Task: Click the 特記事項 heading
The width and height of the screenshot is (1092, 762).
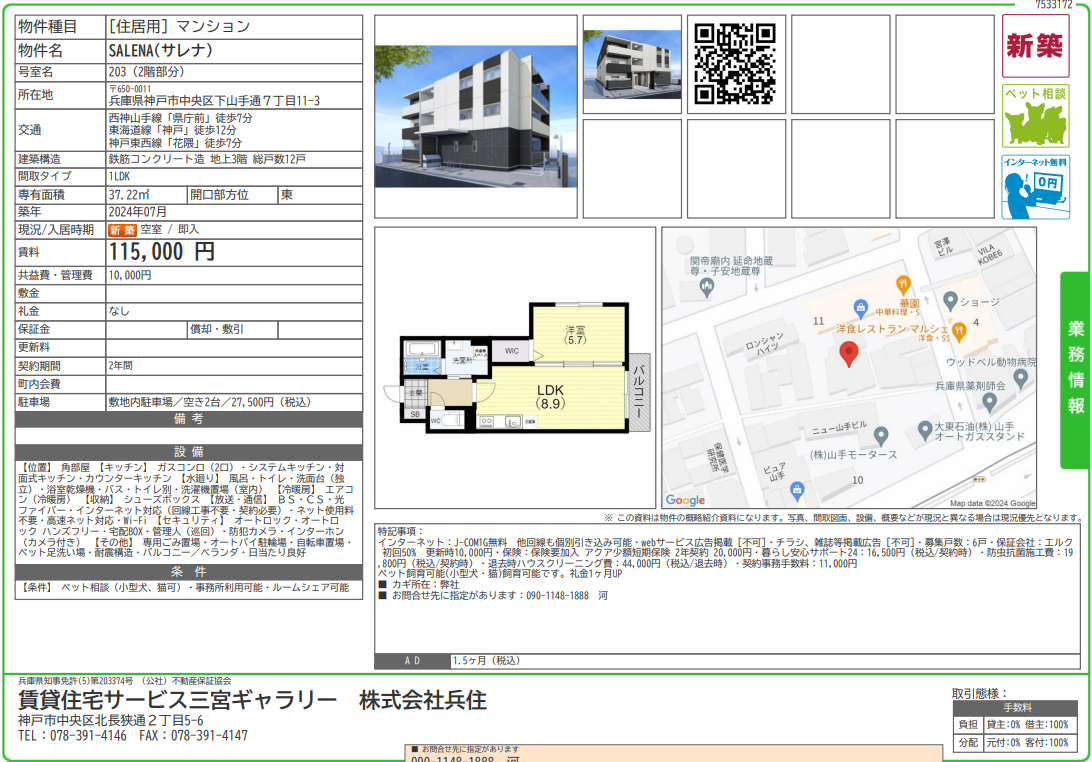Action: tap(401, 531)
